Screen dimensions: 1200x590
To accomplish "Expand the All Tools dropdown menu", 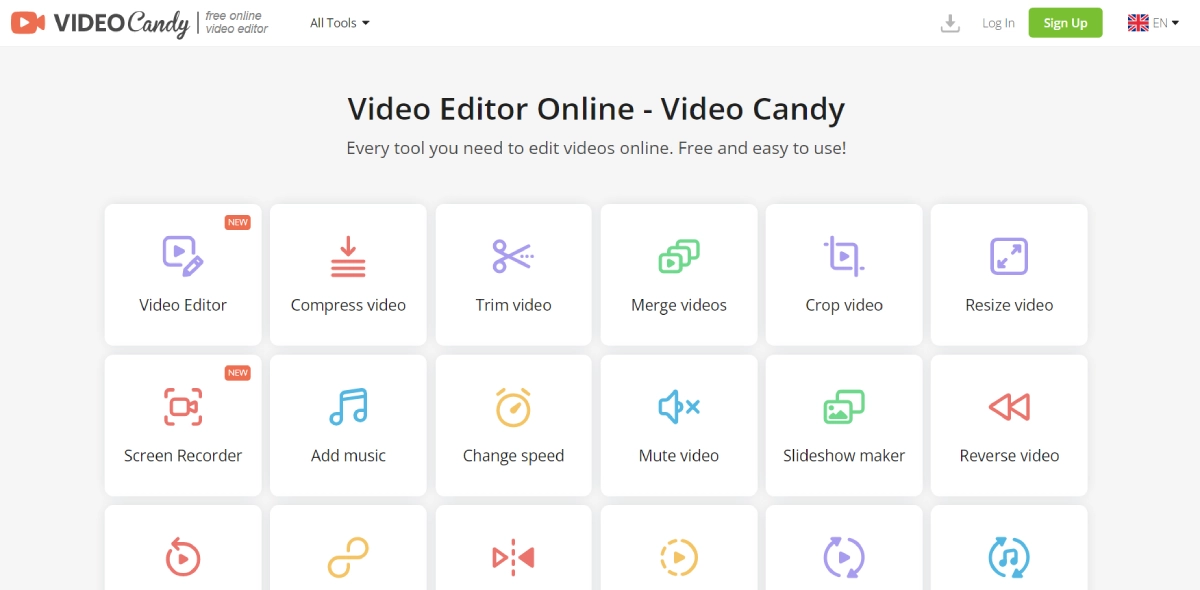I will tap(339, 23).
